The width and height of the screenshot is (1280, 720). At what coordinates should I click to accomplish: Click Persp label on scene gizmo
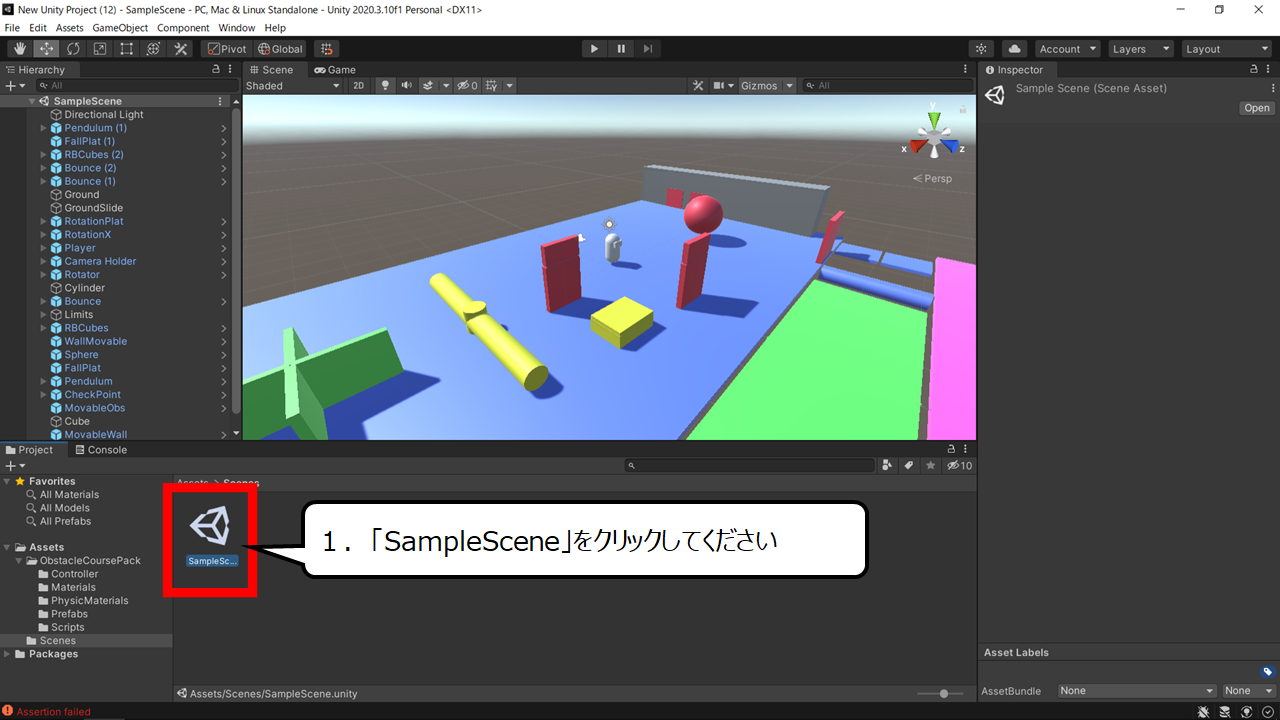pos(936,179)
